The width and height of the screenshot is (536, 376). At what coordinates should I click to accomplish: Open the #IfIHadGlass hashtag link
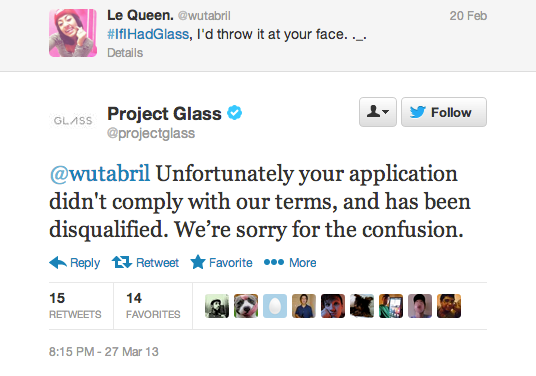pyautogui.click(x=148, y=34)
